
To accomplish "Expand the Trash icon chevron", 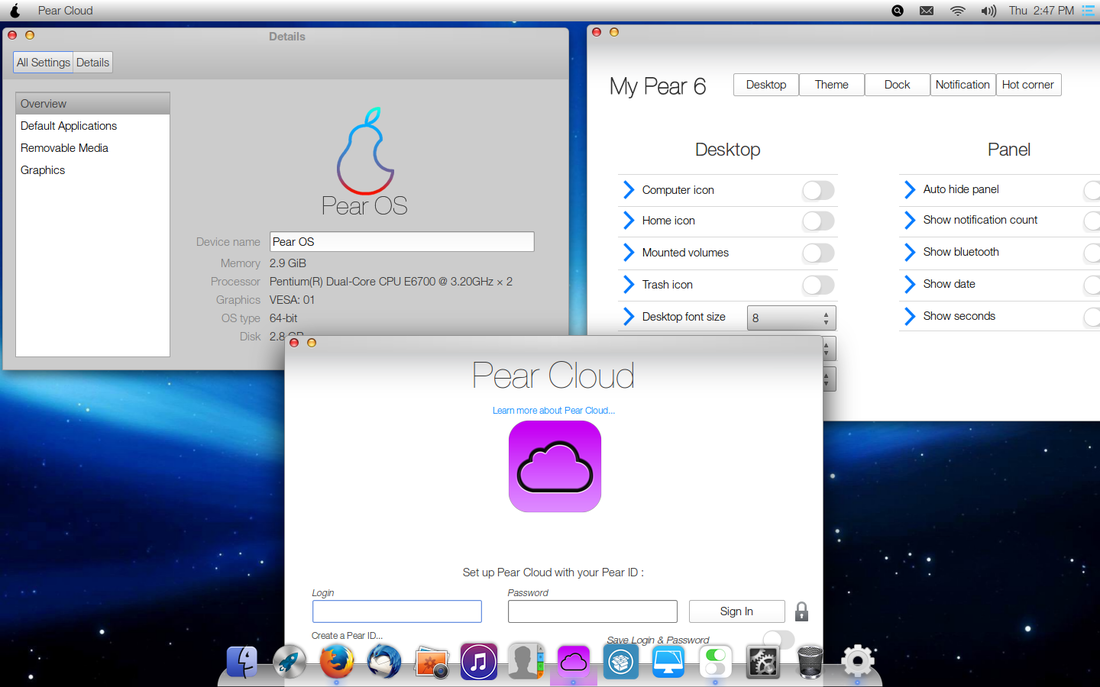I will [x=629, y=284].
